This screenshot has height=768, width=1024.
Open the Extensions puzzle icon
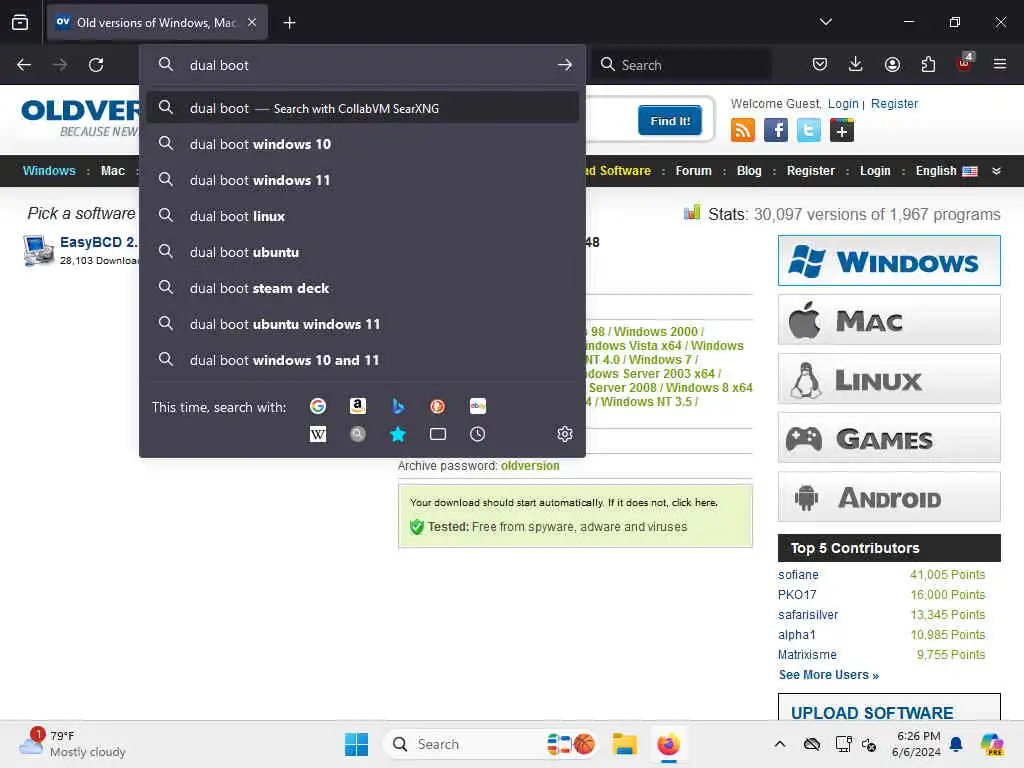click(x=928, y=64)
